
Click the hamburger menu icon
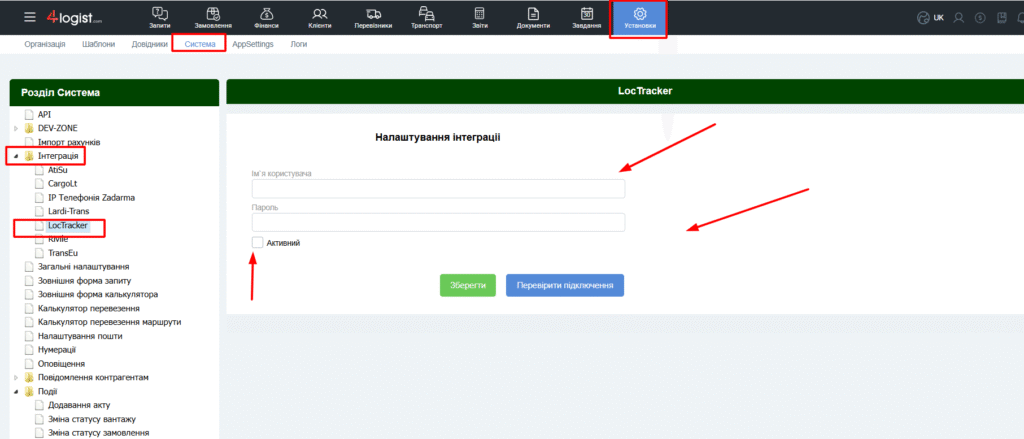pos(29,17)
